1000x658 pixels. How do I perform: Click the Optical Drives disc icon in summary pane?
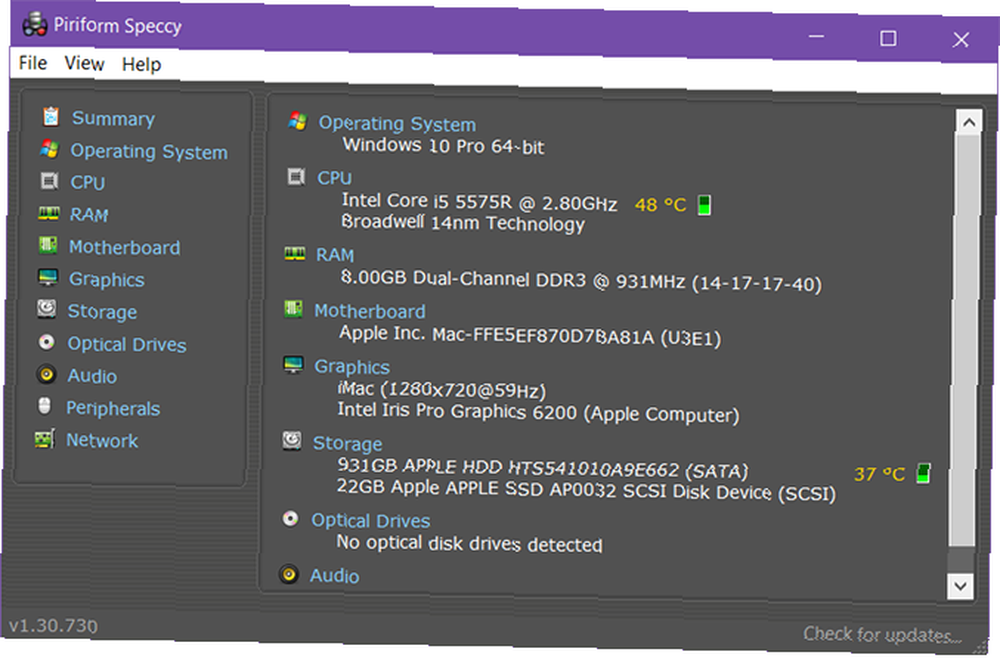pyautogui.click(x=290, y=519)
